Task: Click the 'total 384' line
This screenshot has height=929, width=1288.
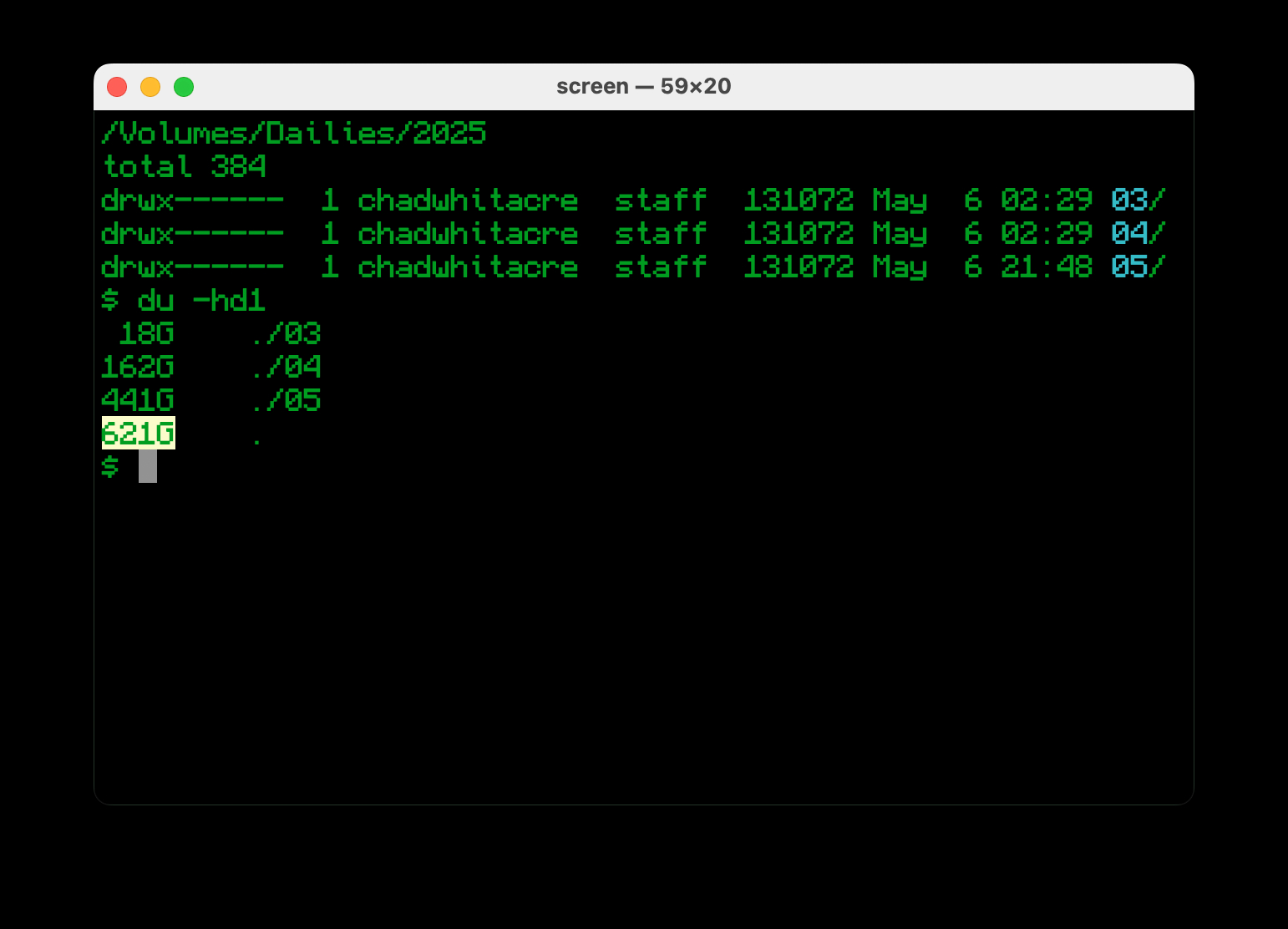Action: (184, 167)
